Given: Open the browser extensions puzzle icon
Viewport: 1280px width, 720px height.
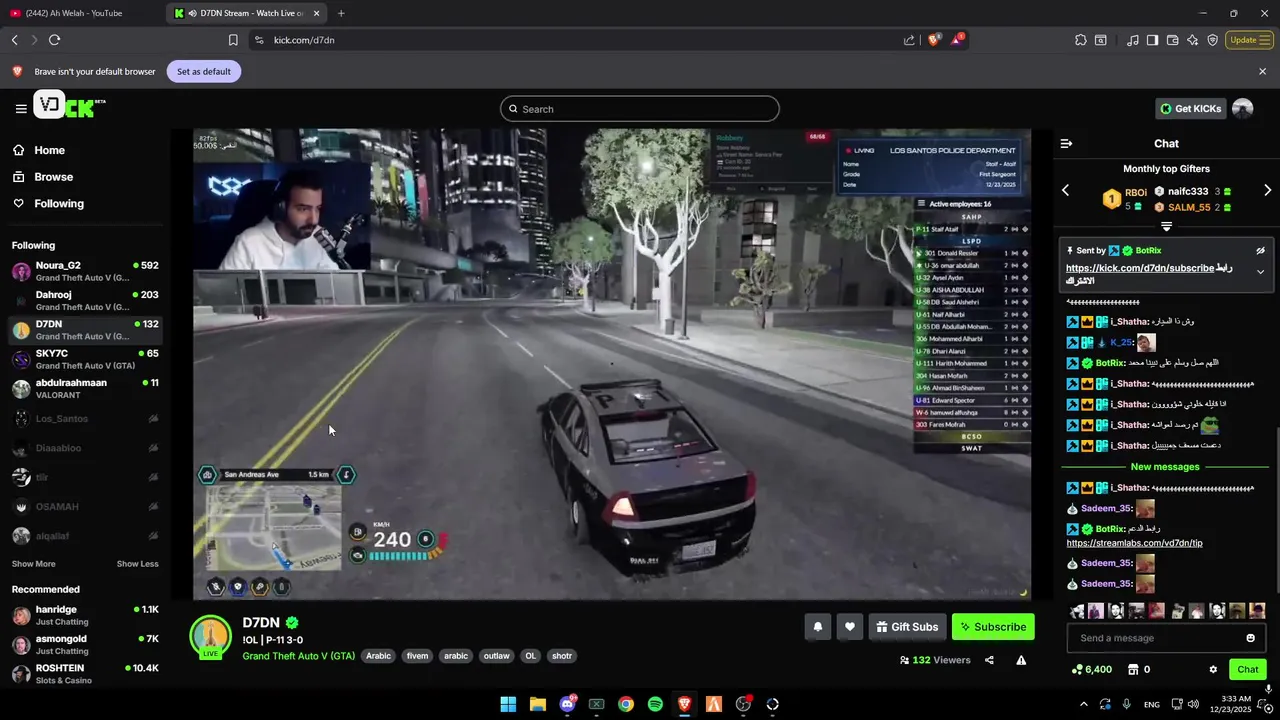Looking at the screenshot, I should pos(1081,40).
